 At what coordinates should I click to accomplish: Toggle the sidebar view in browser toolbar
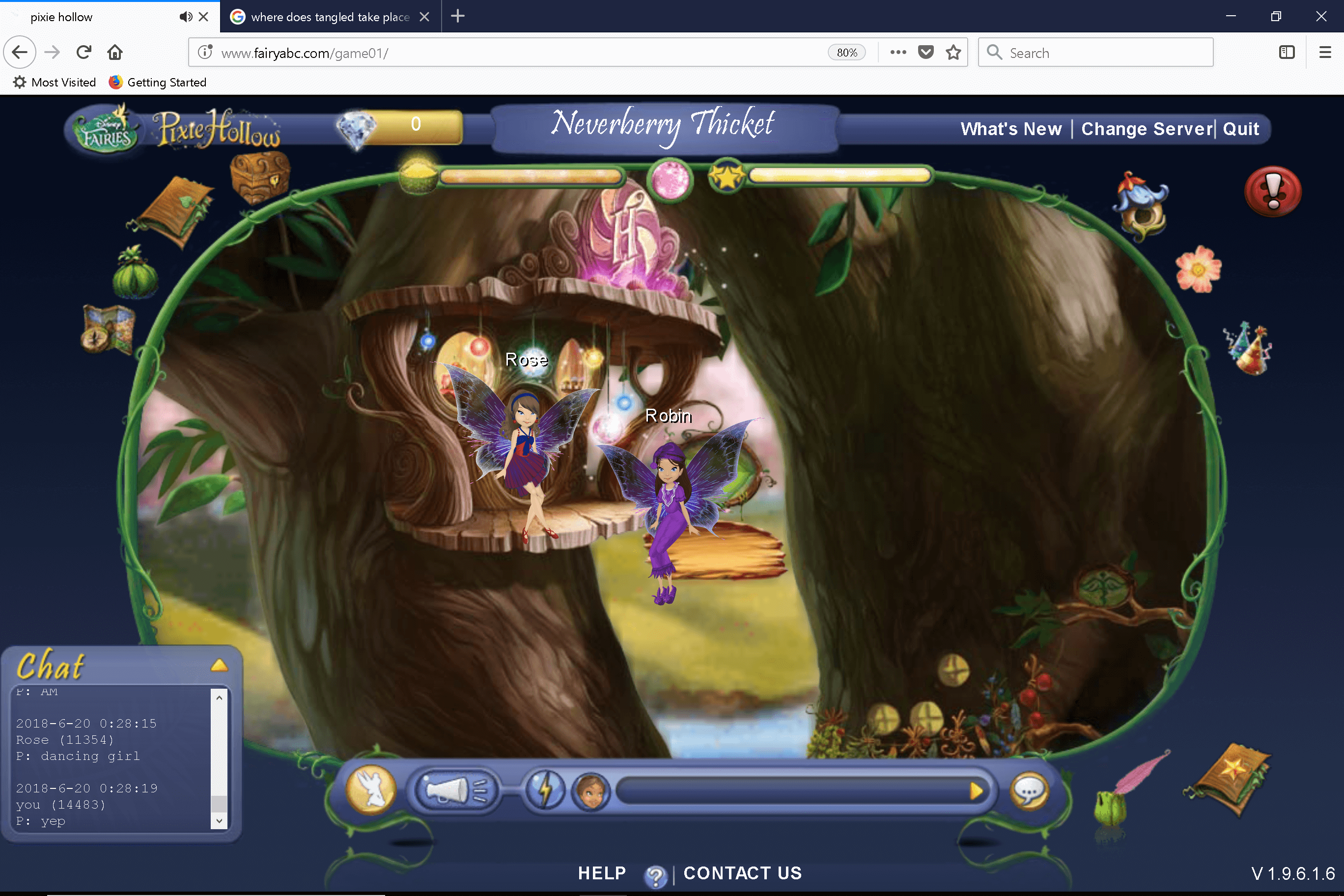[x=1287, y=53]
